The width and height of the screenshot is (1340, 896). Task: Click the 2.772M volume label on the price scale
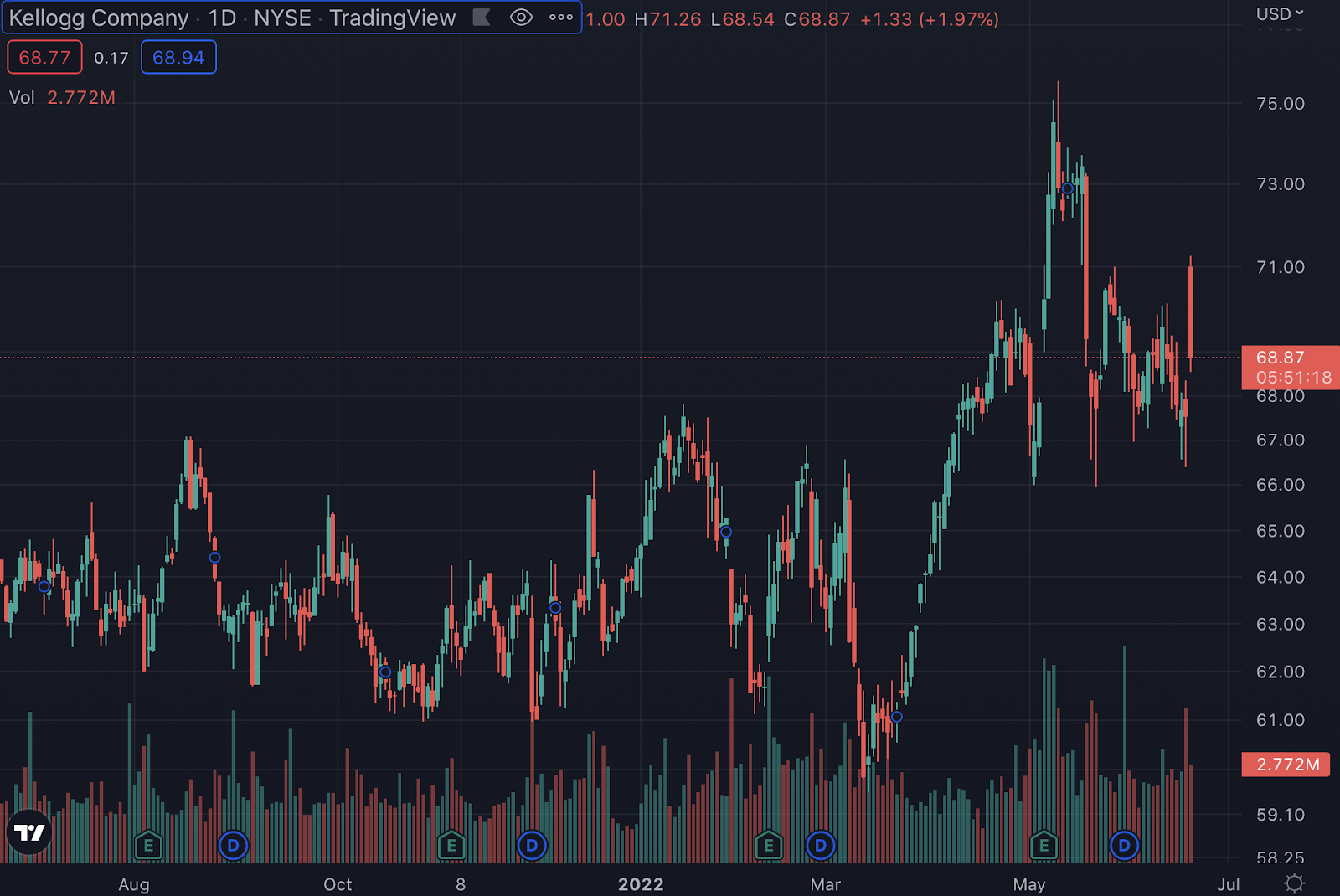1286,764
